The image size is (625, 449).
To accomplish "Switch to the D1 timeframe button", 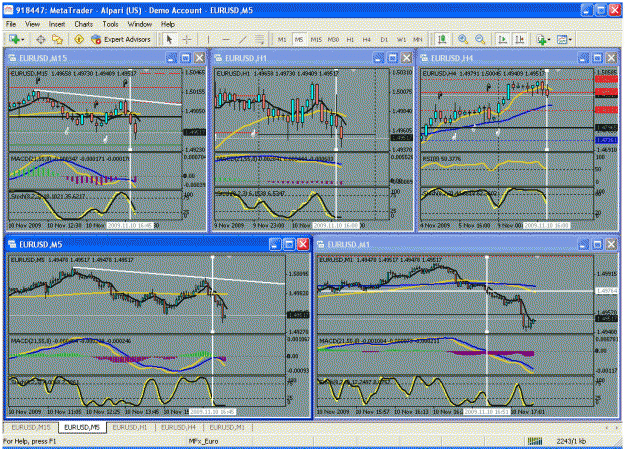I will (x=384, y=39).
